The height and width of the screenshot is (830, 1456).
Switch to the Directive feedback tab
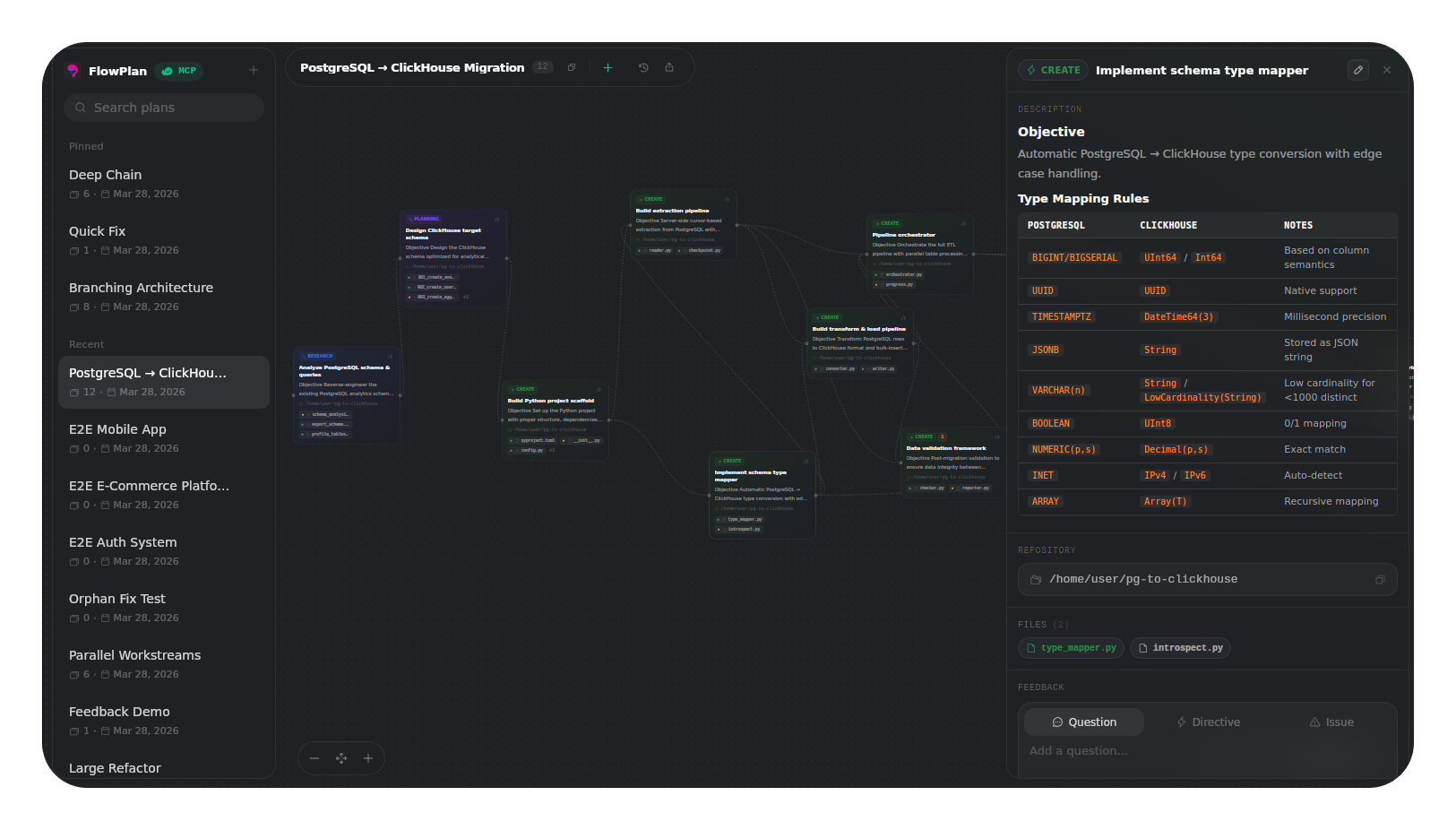click(x=1208, y=722)
